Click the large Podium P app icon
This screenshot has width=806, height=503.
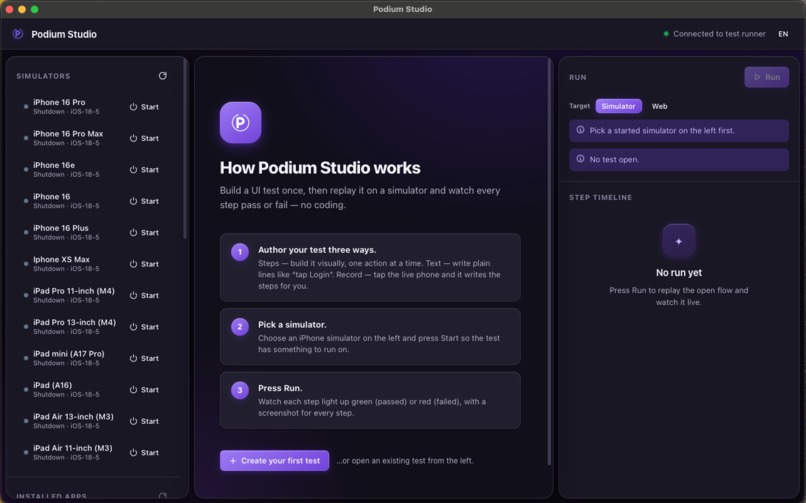(x=241, y=122)
